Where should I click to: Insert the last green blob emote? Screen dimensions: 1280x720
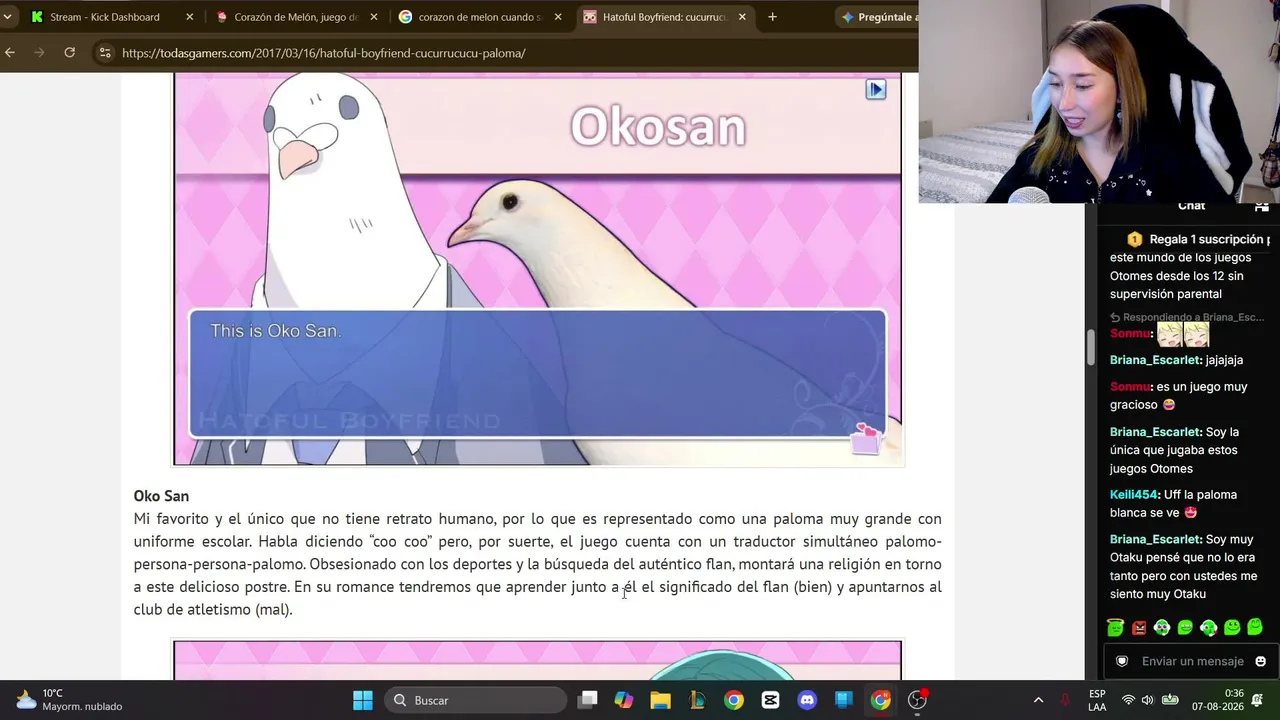(x=1255, y=628)
